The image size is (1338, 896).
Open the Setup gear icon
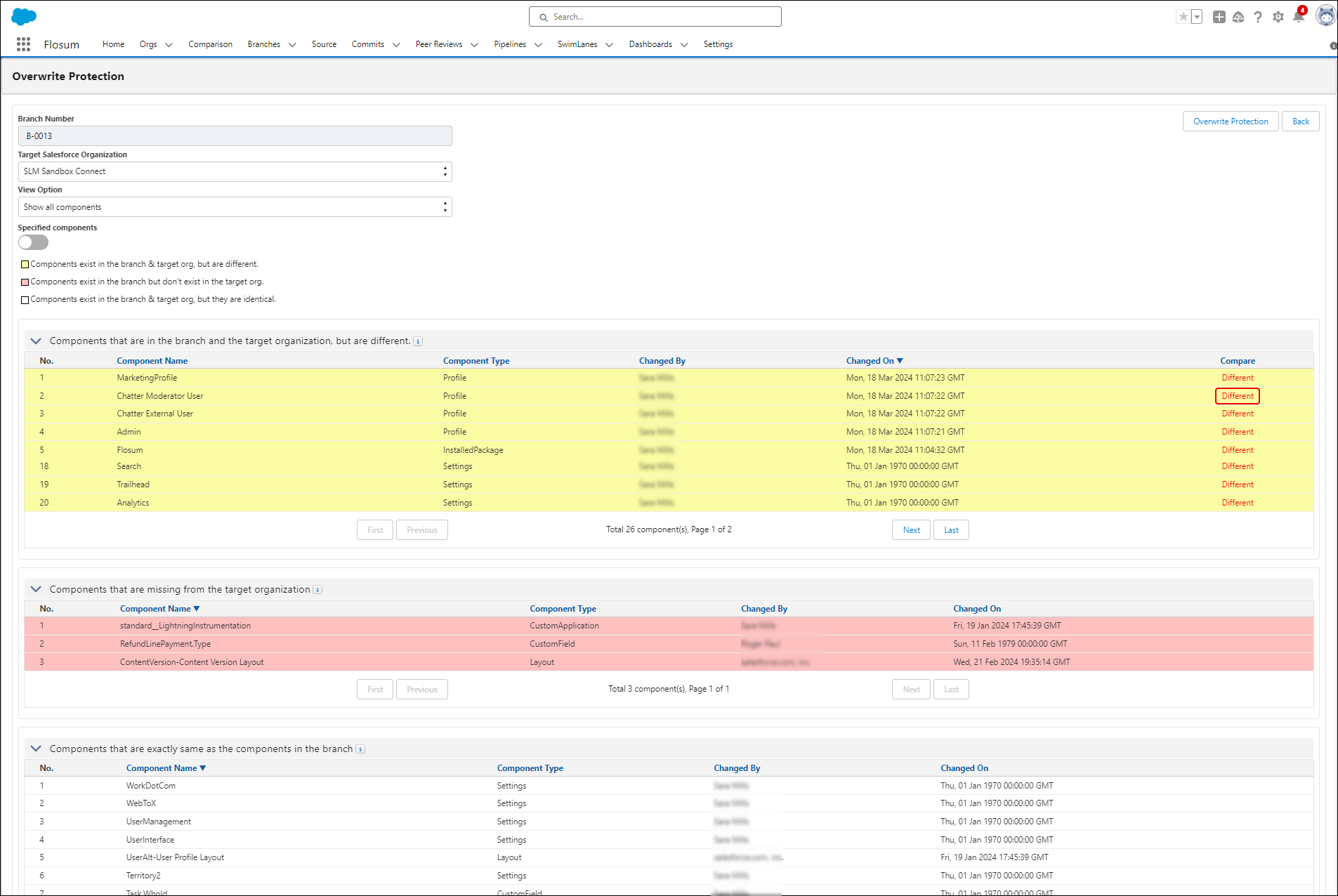[1278, 17]
